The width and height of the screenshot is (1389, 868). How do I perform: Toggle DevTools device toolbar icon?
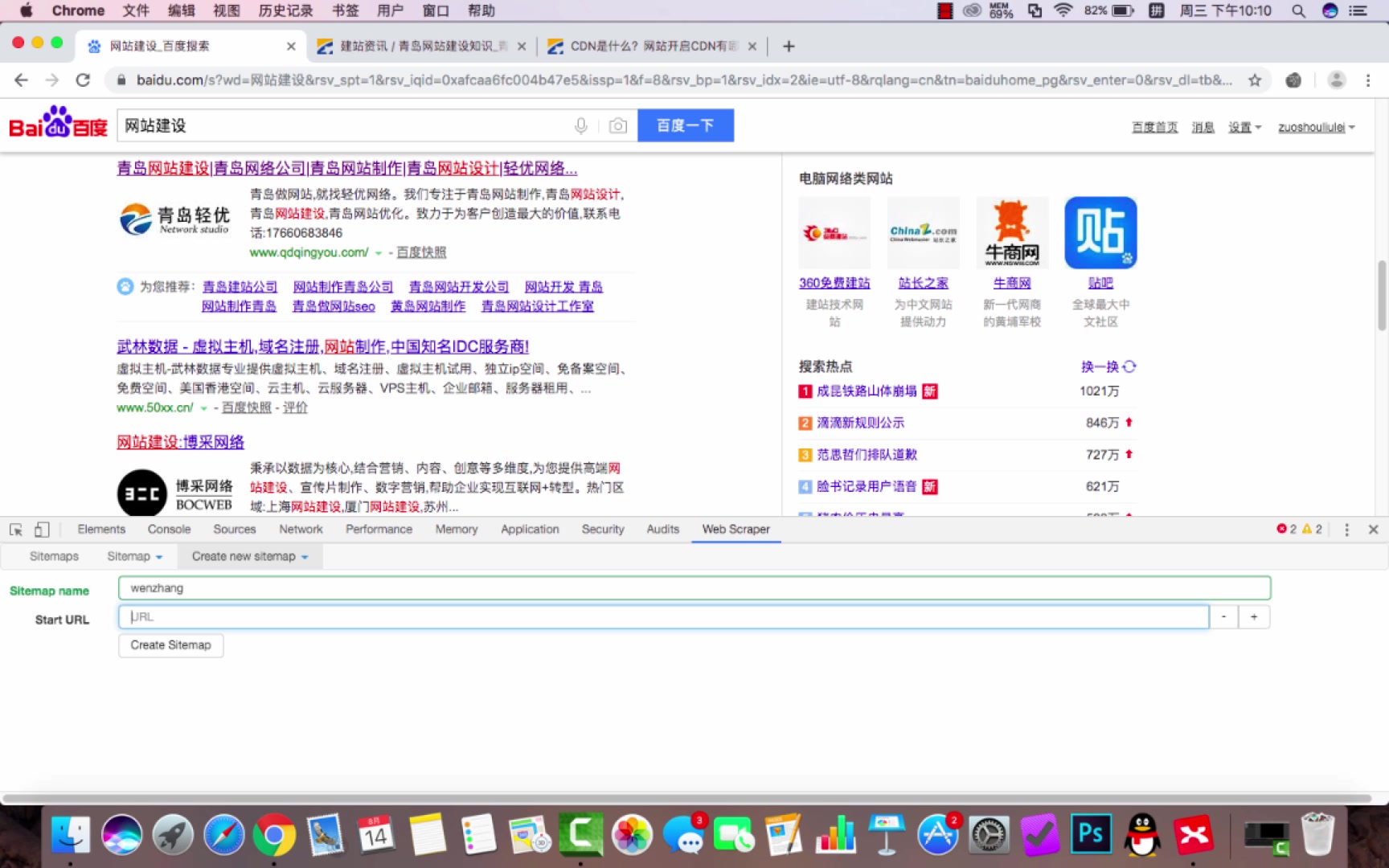tap(42, 530)
